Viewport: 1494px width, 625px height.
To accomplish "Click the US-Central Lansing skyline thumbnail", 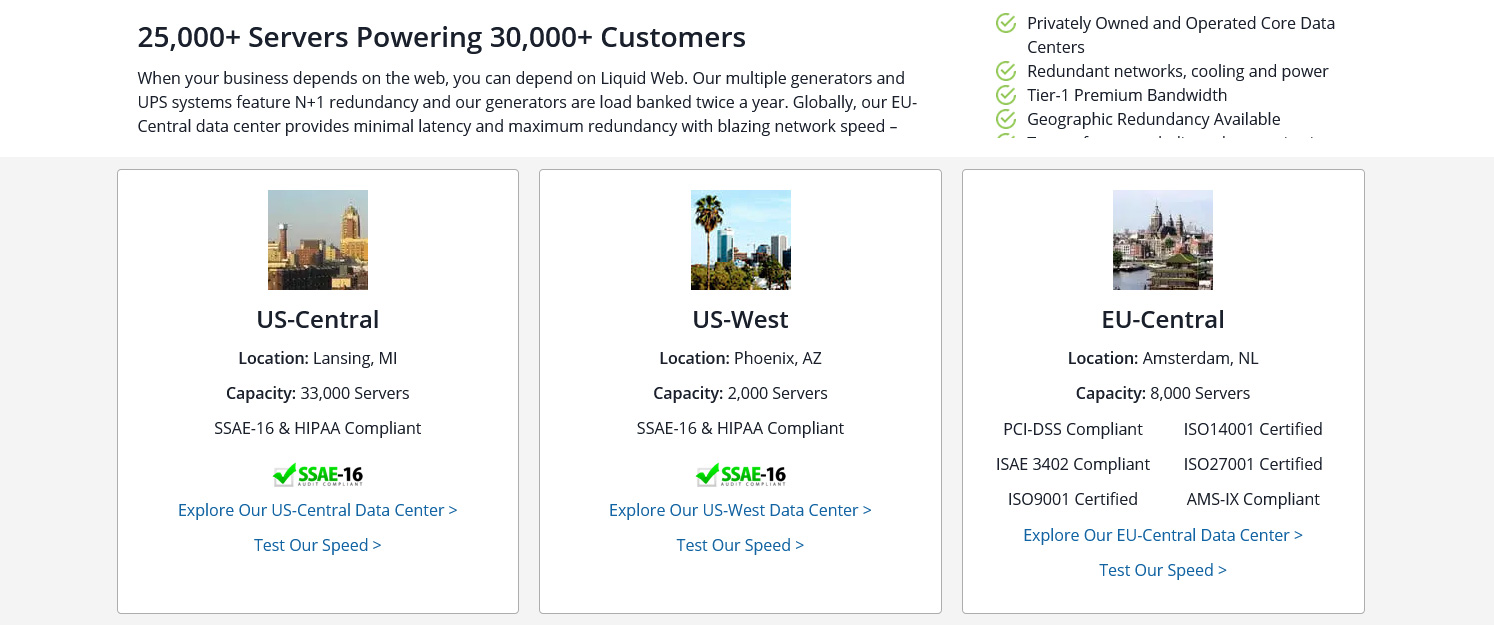I will [x=317, y=240].
